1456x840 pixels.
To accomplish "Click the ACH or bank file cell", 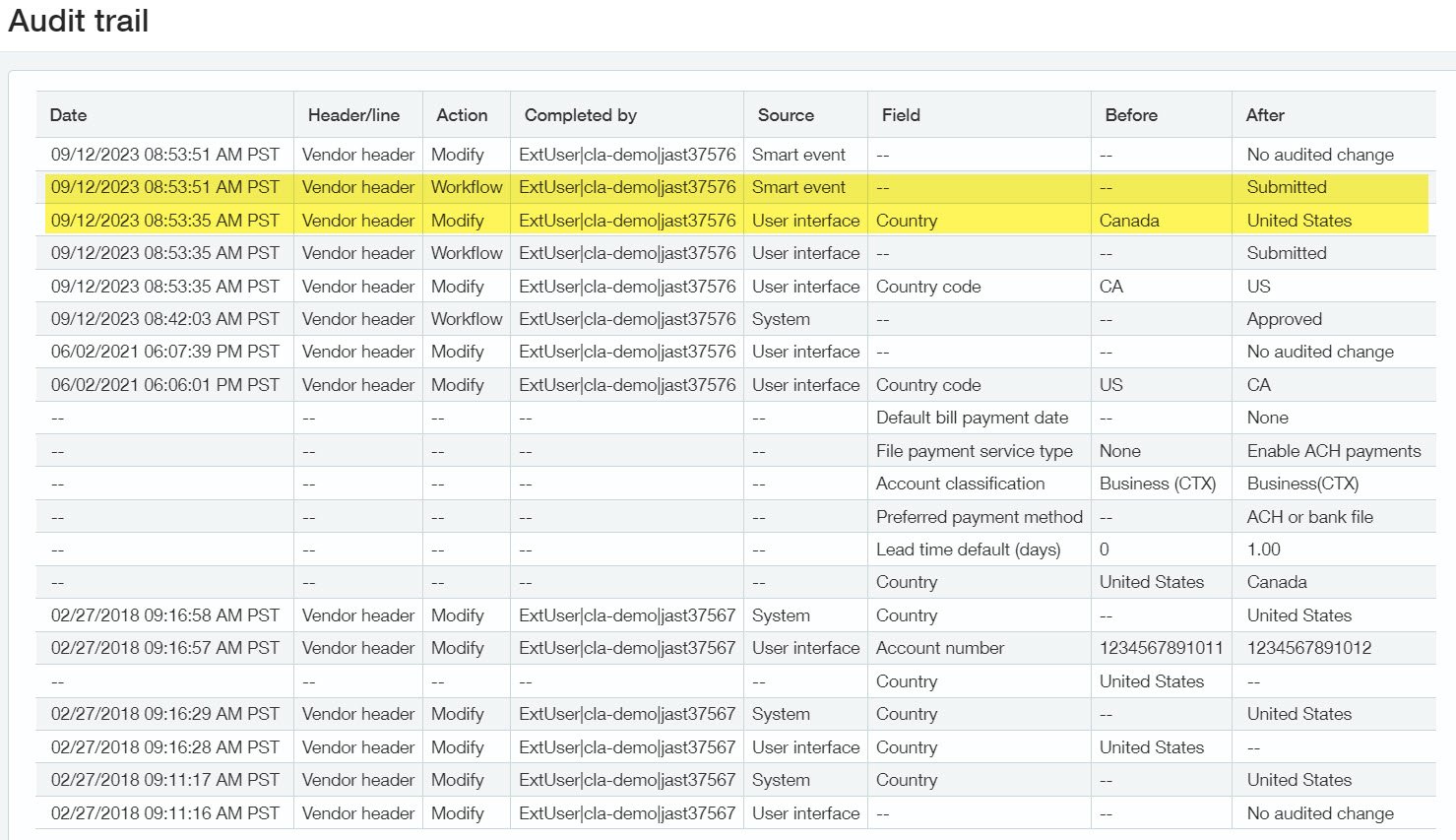I will click(x=1309, y=517).
